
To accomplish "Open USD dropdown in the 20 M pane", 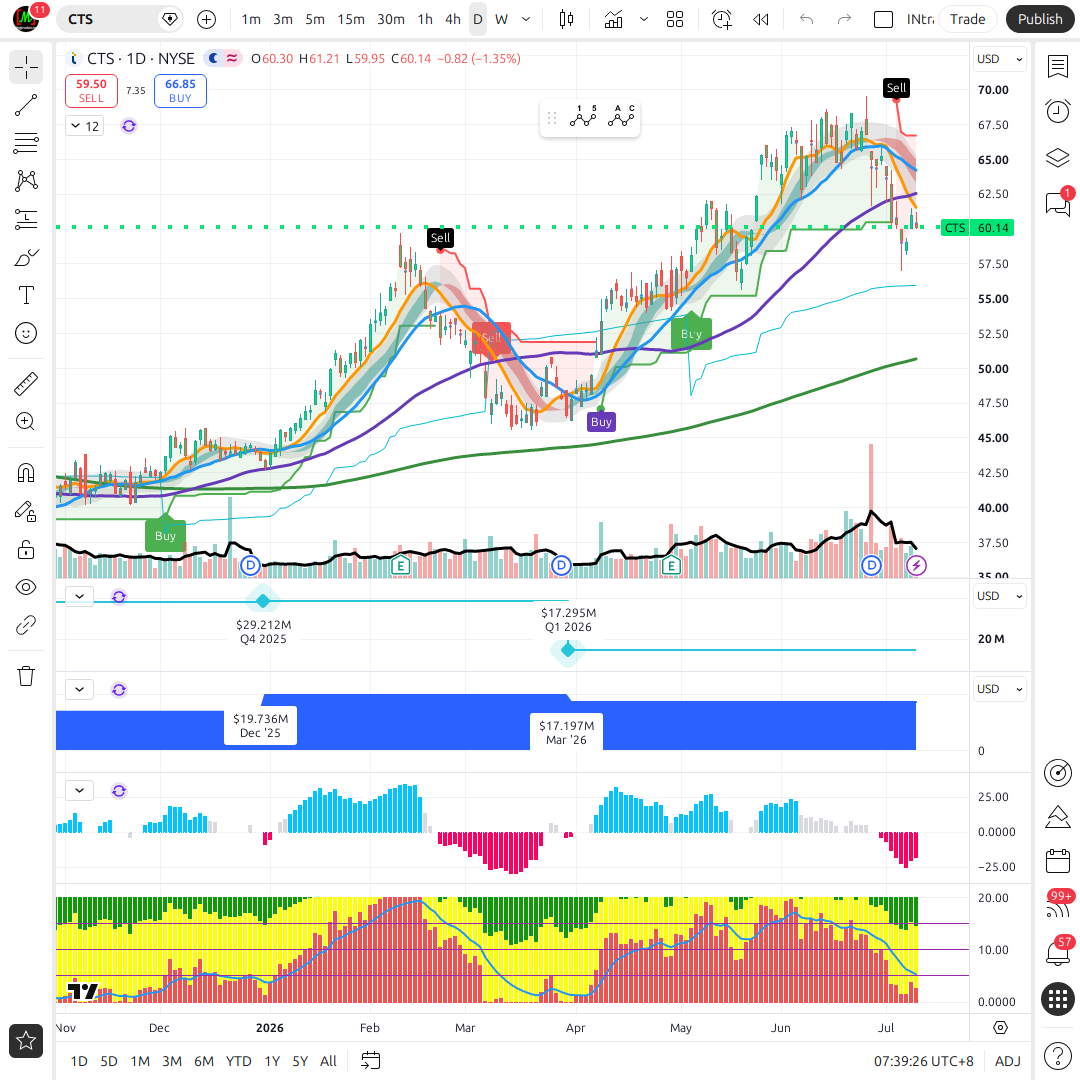I will point(999,596).
